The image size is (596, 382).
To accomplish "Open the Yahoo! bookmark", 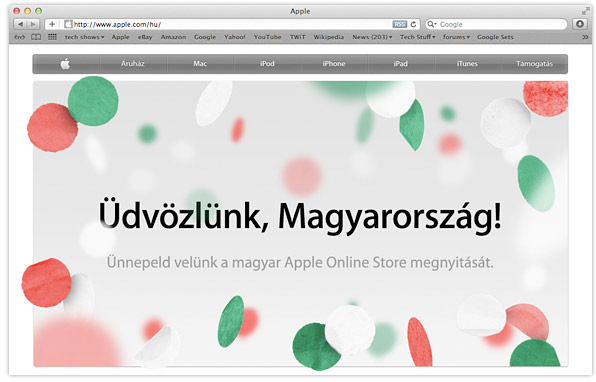I will pyautogui.click(x=235, y=37).
